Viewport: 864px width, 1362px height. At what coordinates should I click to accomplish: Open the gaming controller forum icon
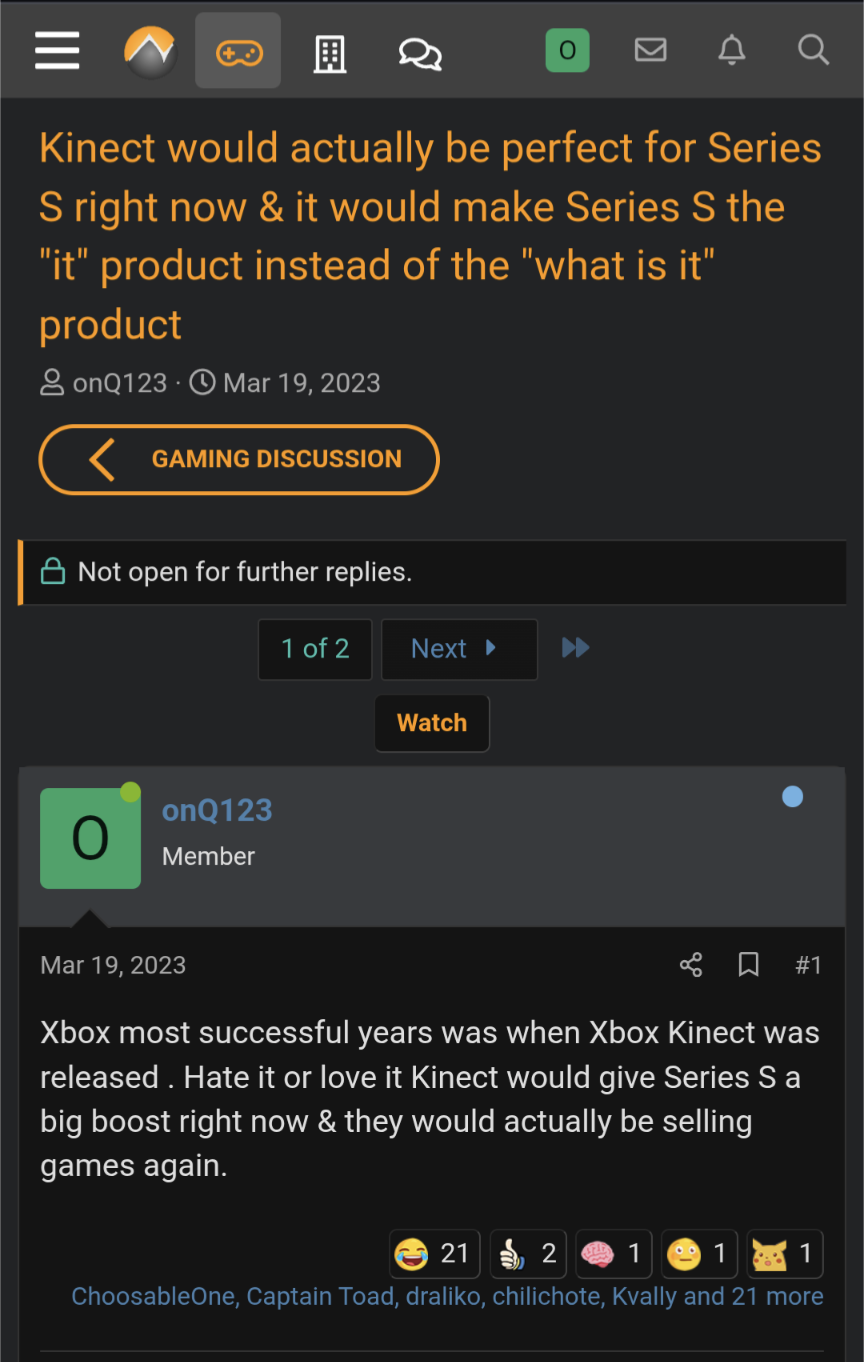pyautogui.click(x=238, y=51)
